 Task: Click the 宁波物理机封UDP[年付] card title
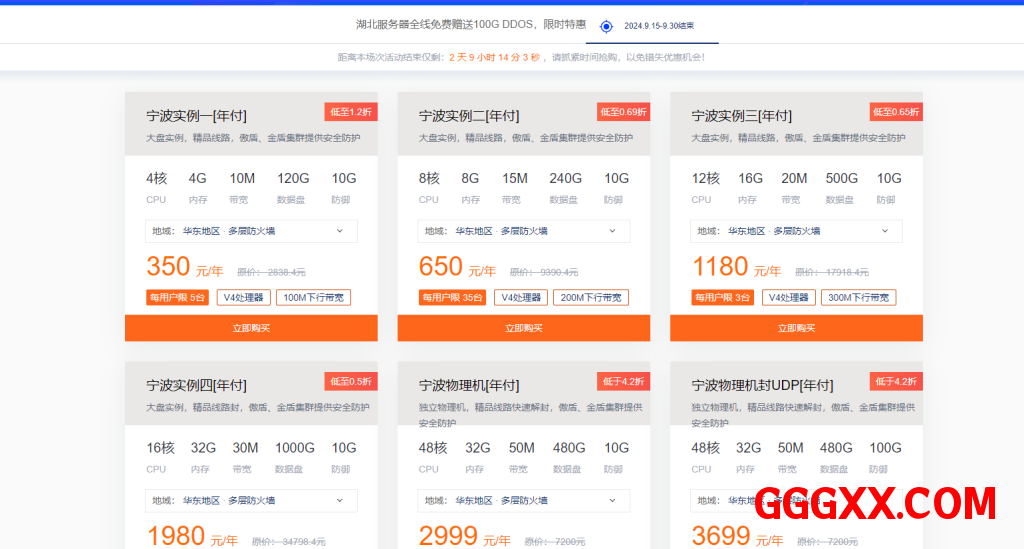click(762, 385)
